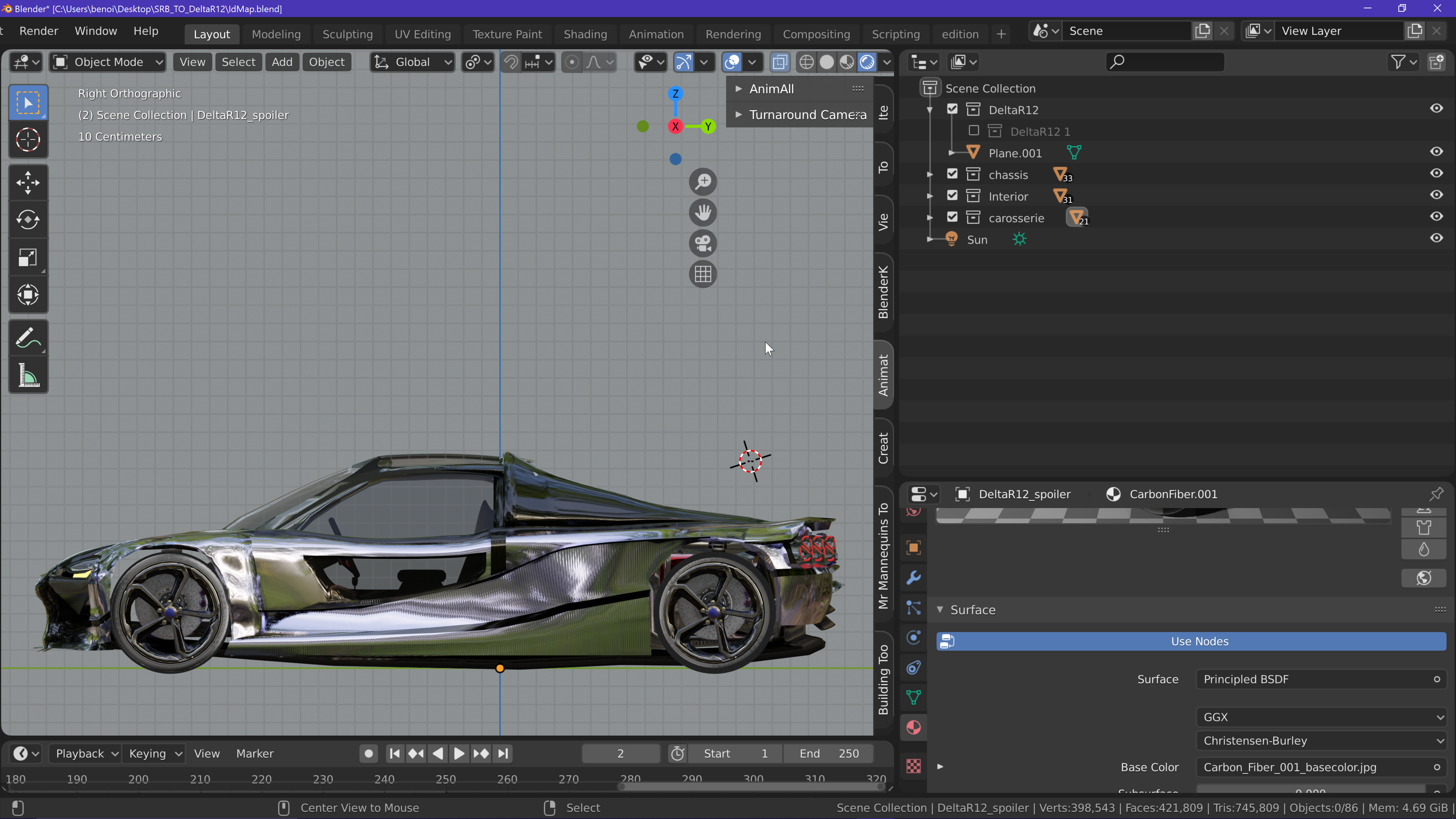1456x819 pixels.
Task: Select the Move tool
Action: (x=28, y=182)
